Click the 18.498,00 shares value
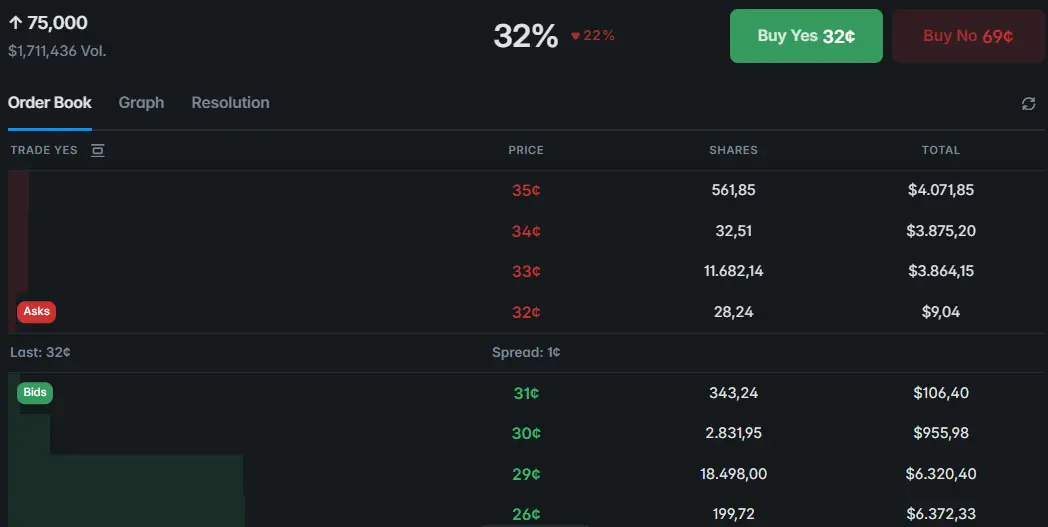This screenshot has height=527, width=1048. 733,474
